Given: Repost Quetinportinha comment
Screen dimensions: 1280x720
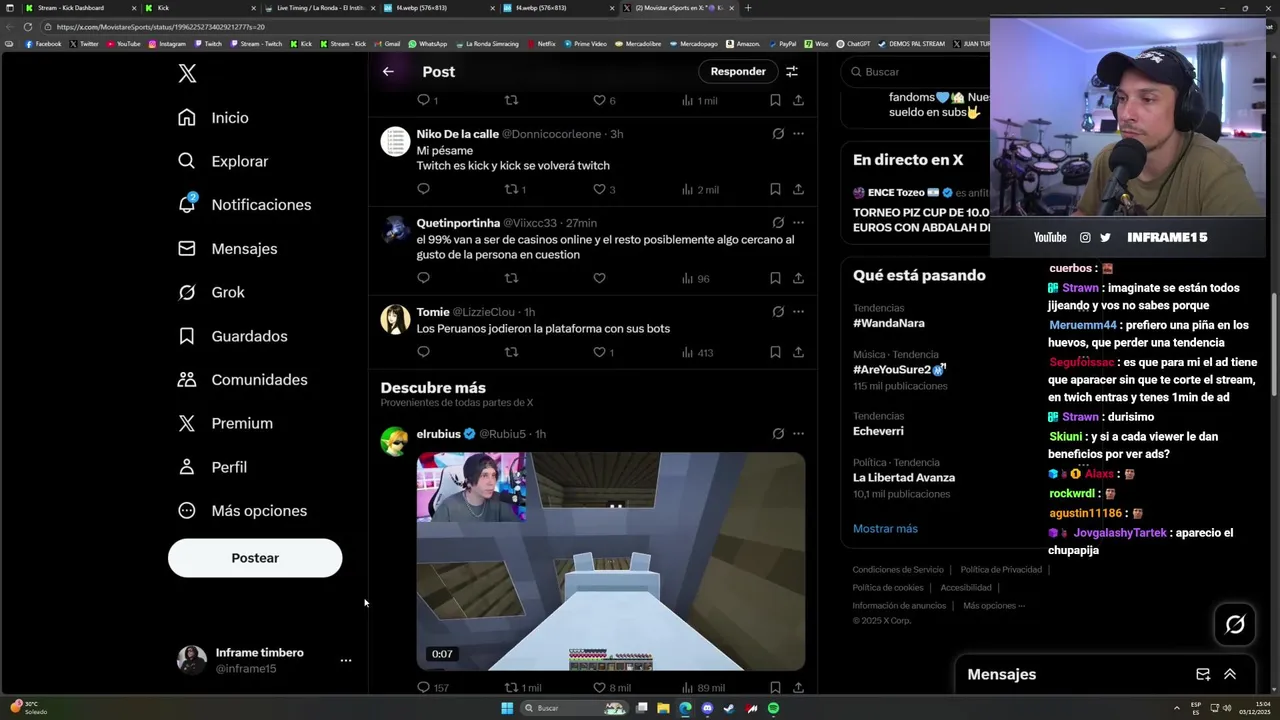Looking at the screenshot, I should coord(511,278).
